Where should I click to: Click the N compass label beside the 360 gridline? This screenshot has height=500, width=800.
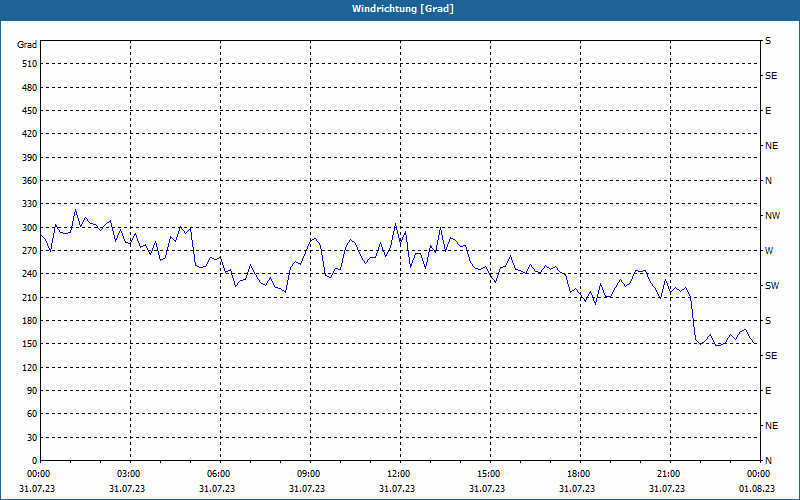(x=768, y=181)
